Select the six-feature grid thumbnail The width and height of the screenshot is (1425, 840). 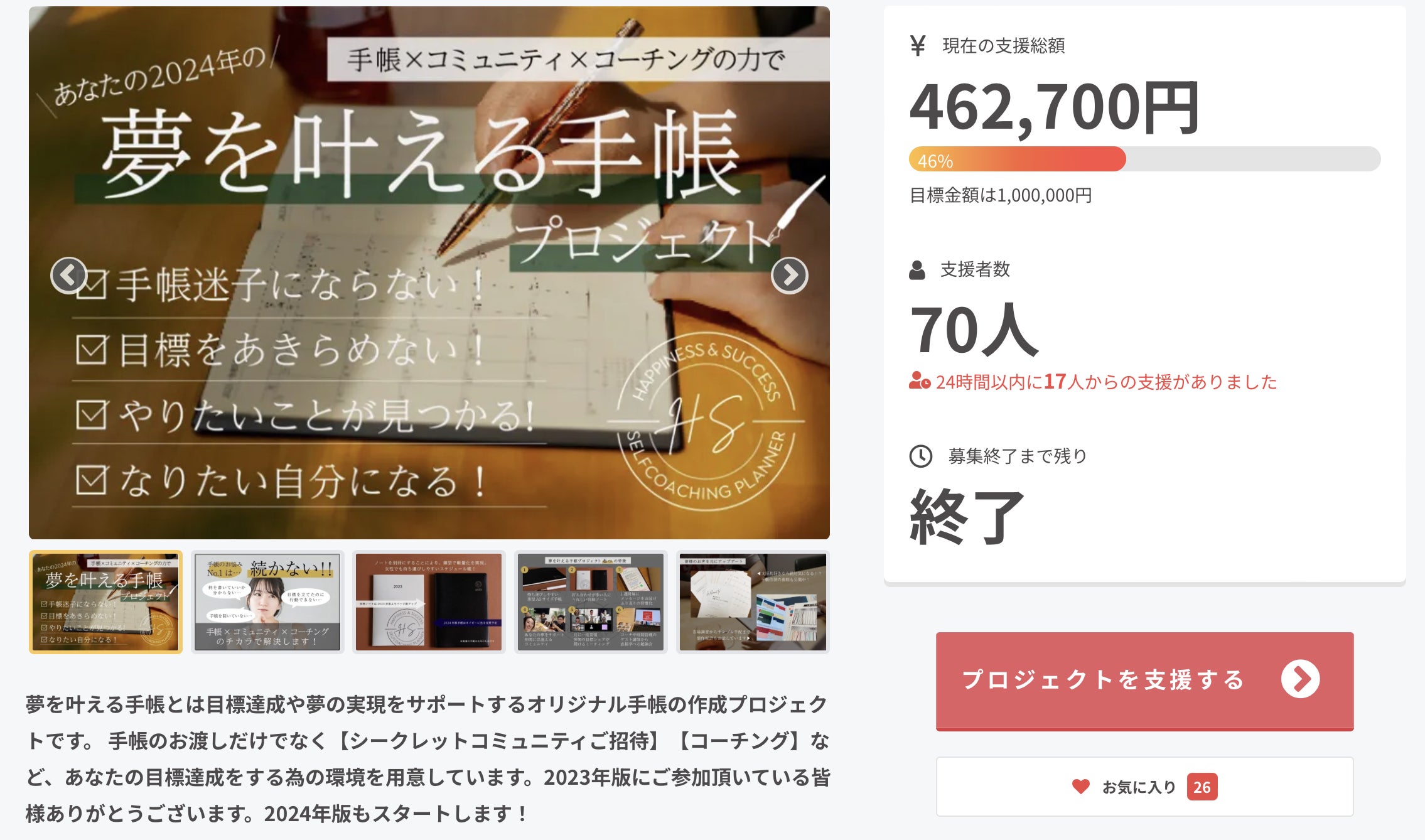point(591,602)
